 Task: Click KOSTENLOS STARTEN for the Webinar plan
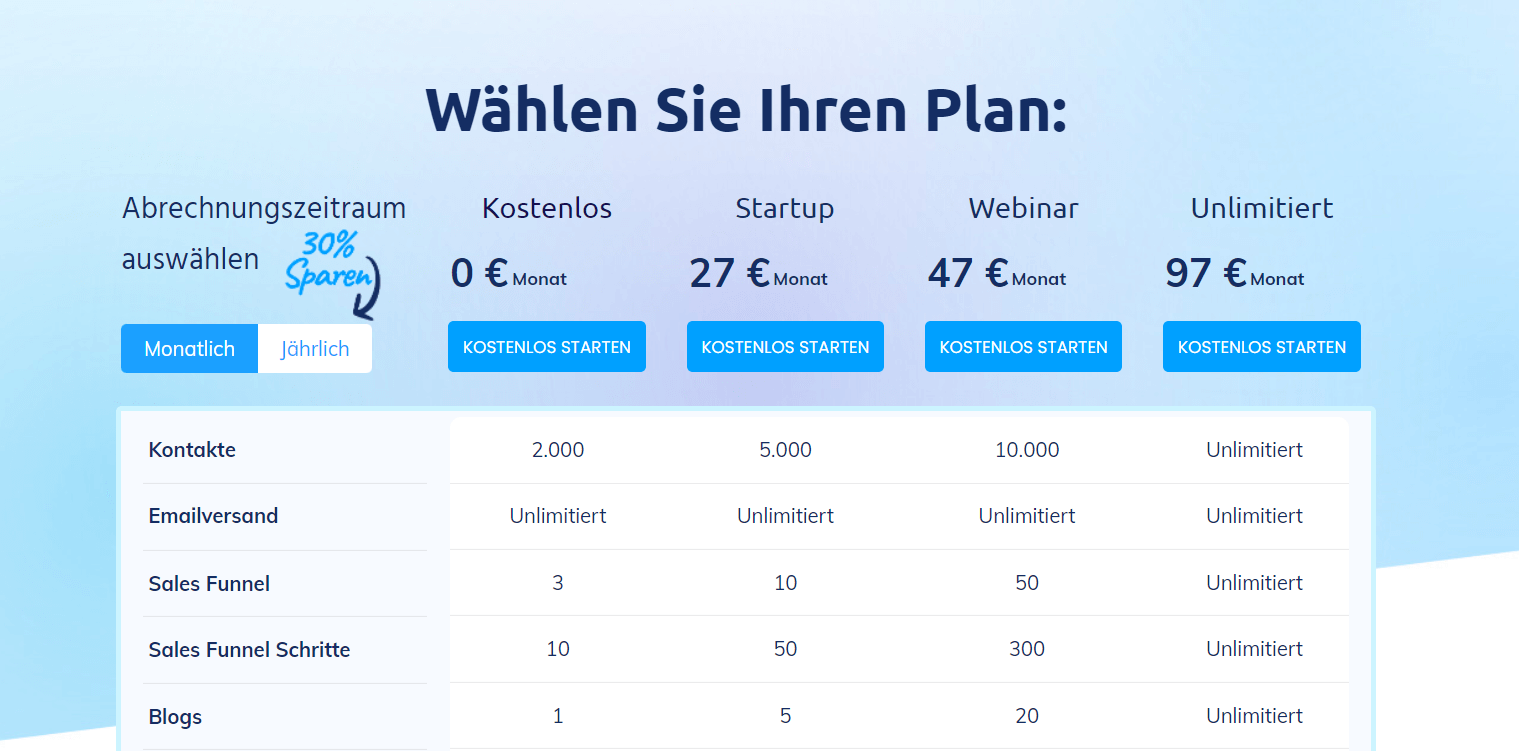[1022, 345]
